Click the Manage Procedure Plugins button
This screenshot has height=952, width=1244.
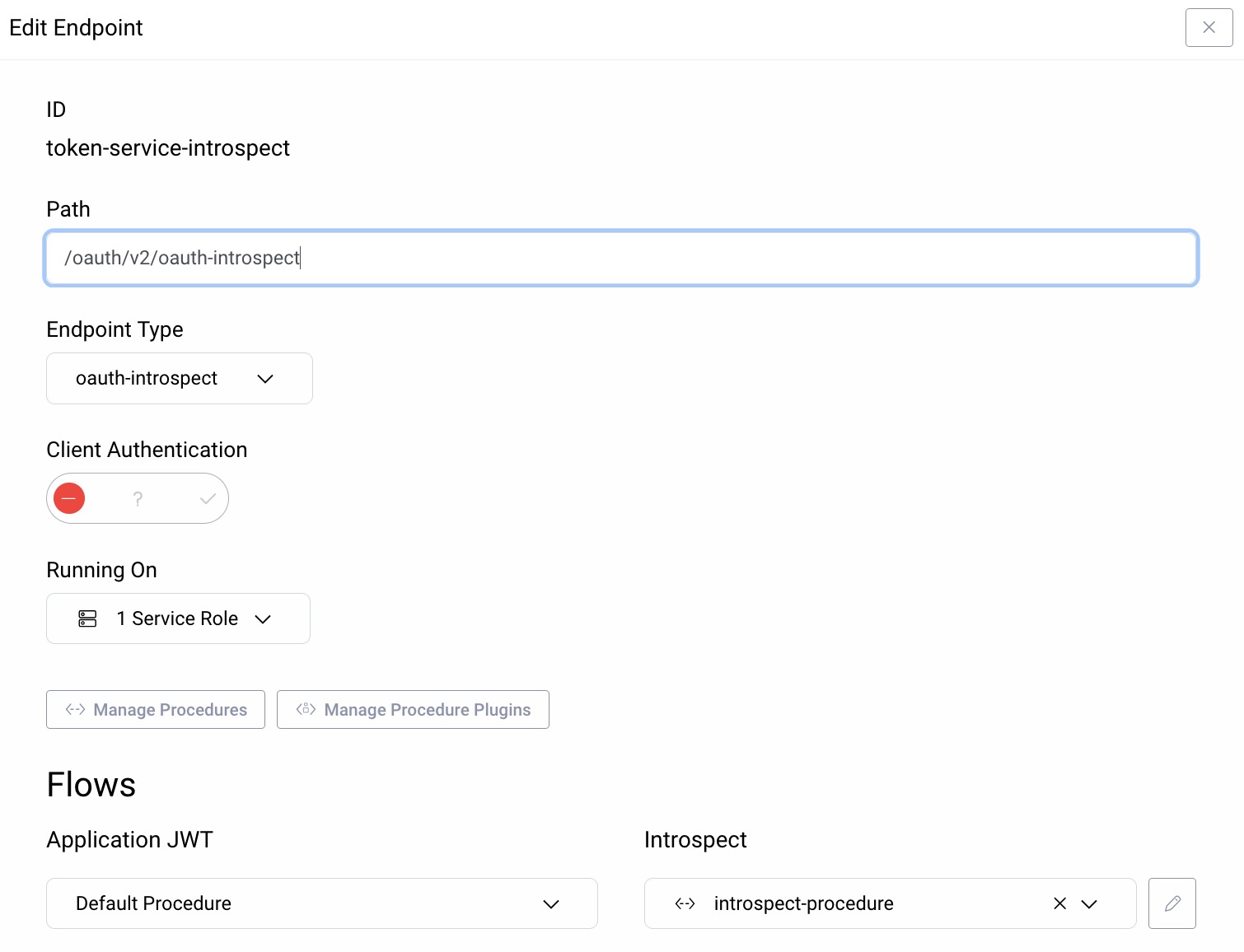[413, 710]
